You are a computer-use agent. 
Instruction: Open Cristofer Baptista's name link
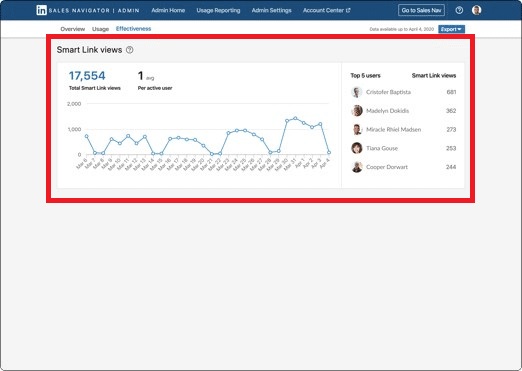pyautogui.click(x=388, y=92)
